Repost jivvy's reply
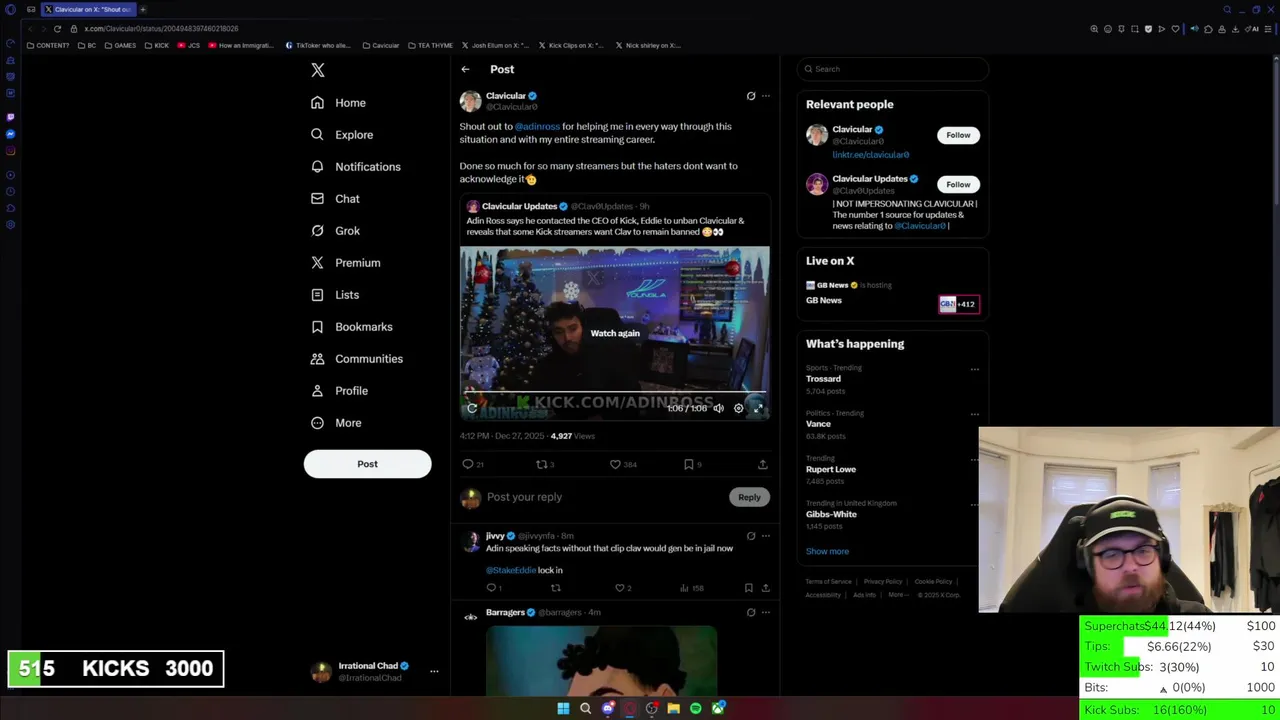Viewport: 1280px width, 720px height. click(x=556, y=588)
